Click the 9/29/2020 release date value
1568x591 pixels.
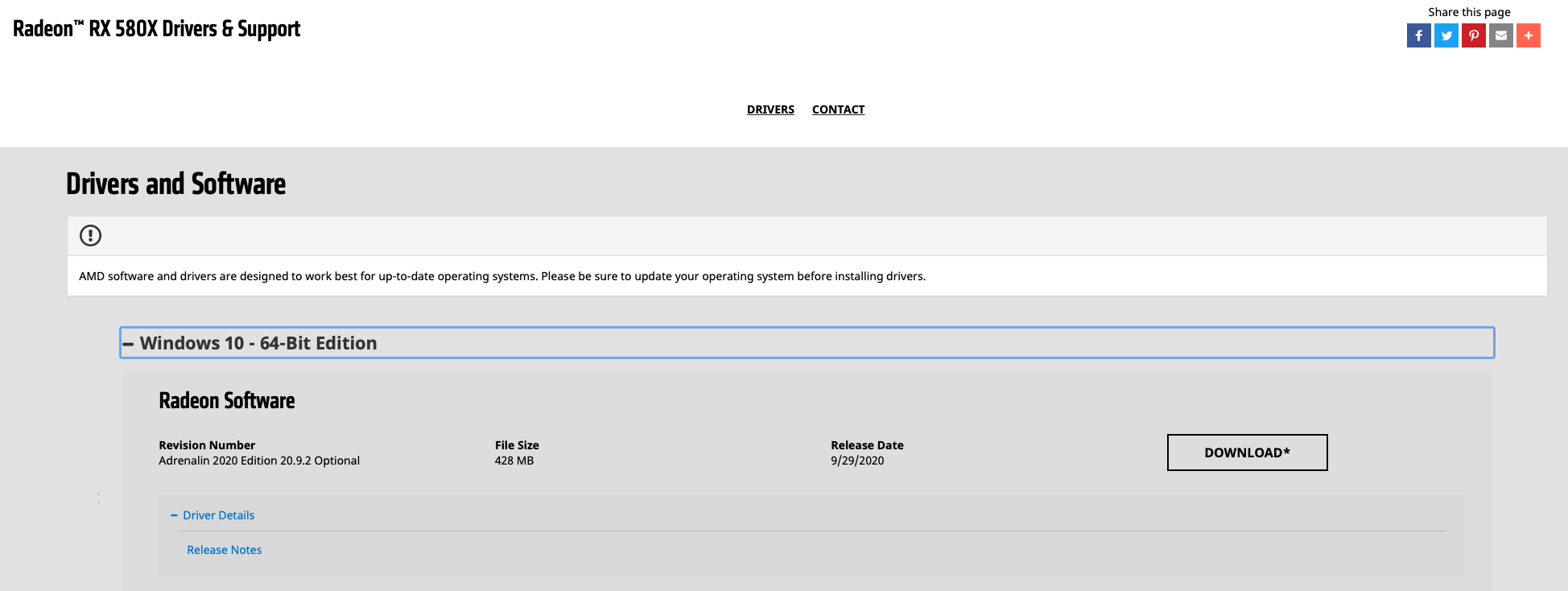tap(857, 461)
